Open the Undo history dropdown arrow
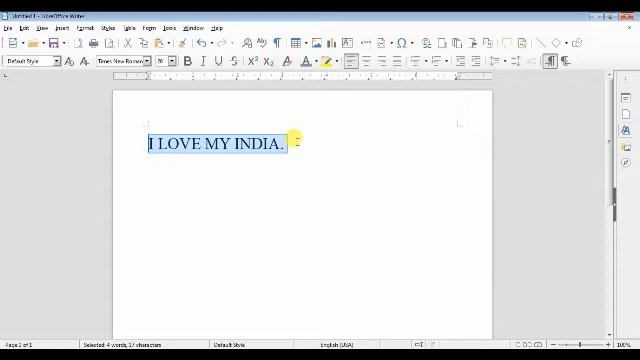The width and height of the screenshot is (640, 360). coord(211,43)
